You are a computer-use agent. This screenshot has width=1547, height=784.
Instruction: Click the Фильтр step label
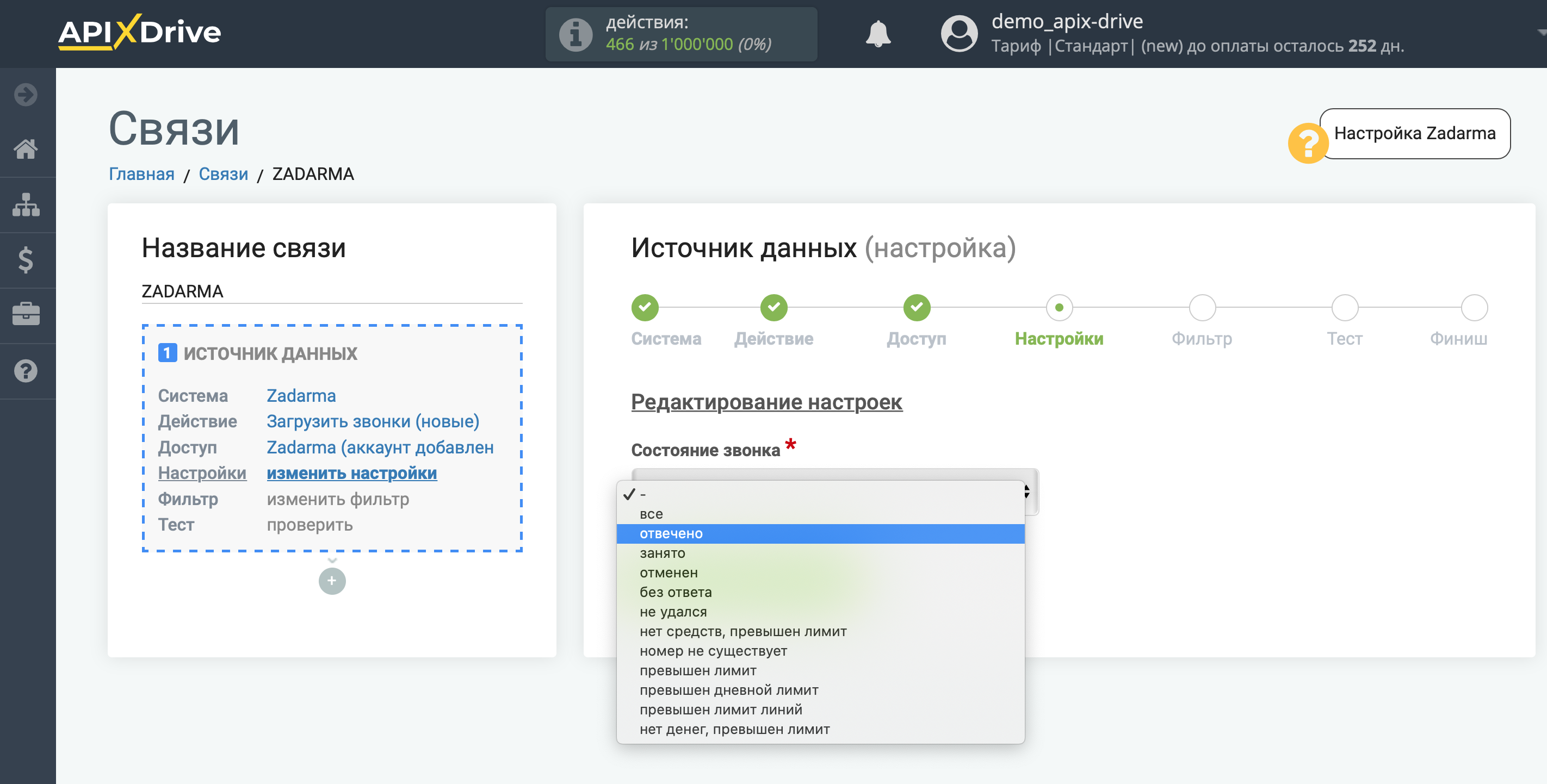point(1202,339)
